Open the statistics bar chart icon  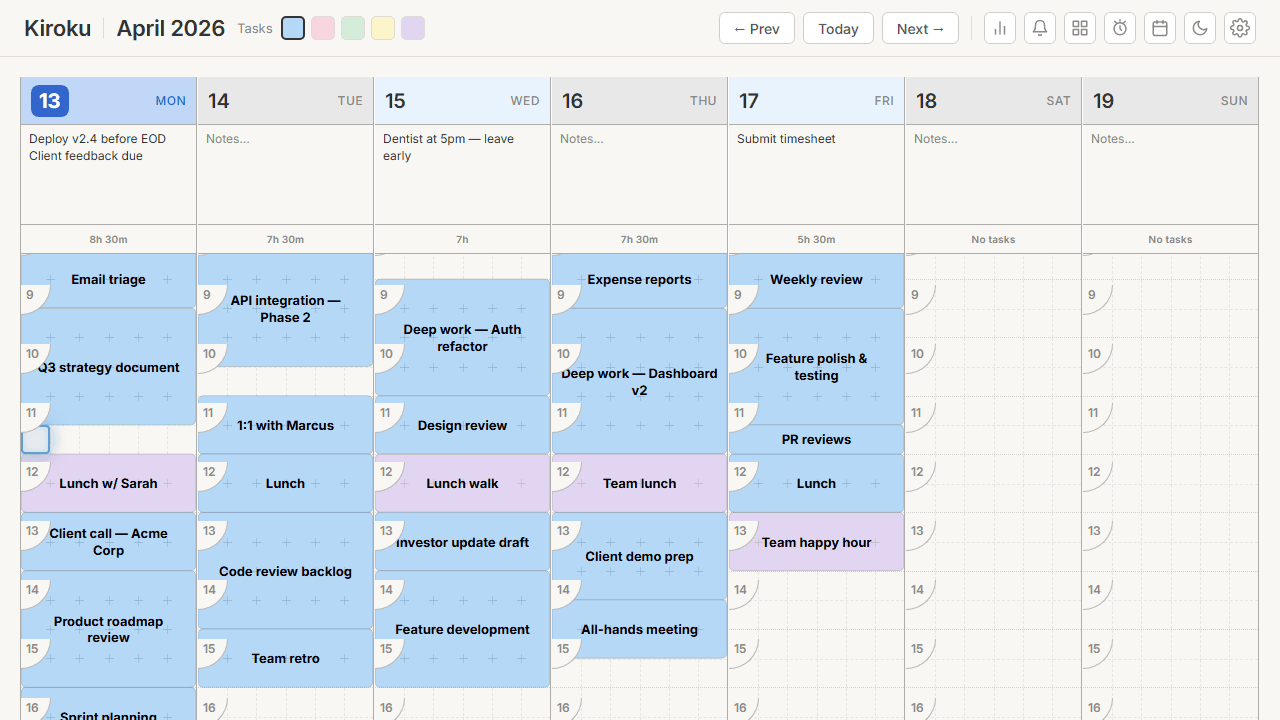pos(999,27)
